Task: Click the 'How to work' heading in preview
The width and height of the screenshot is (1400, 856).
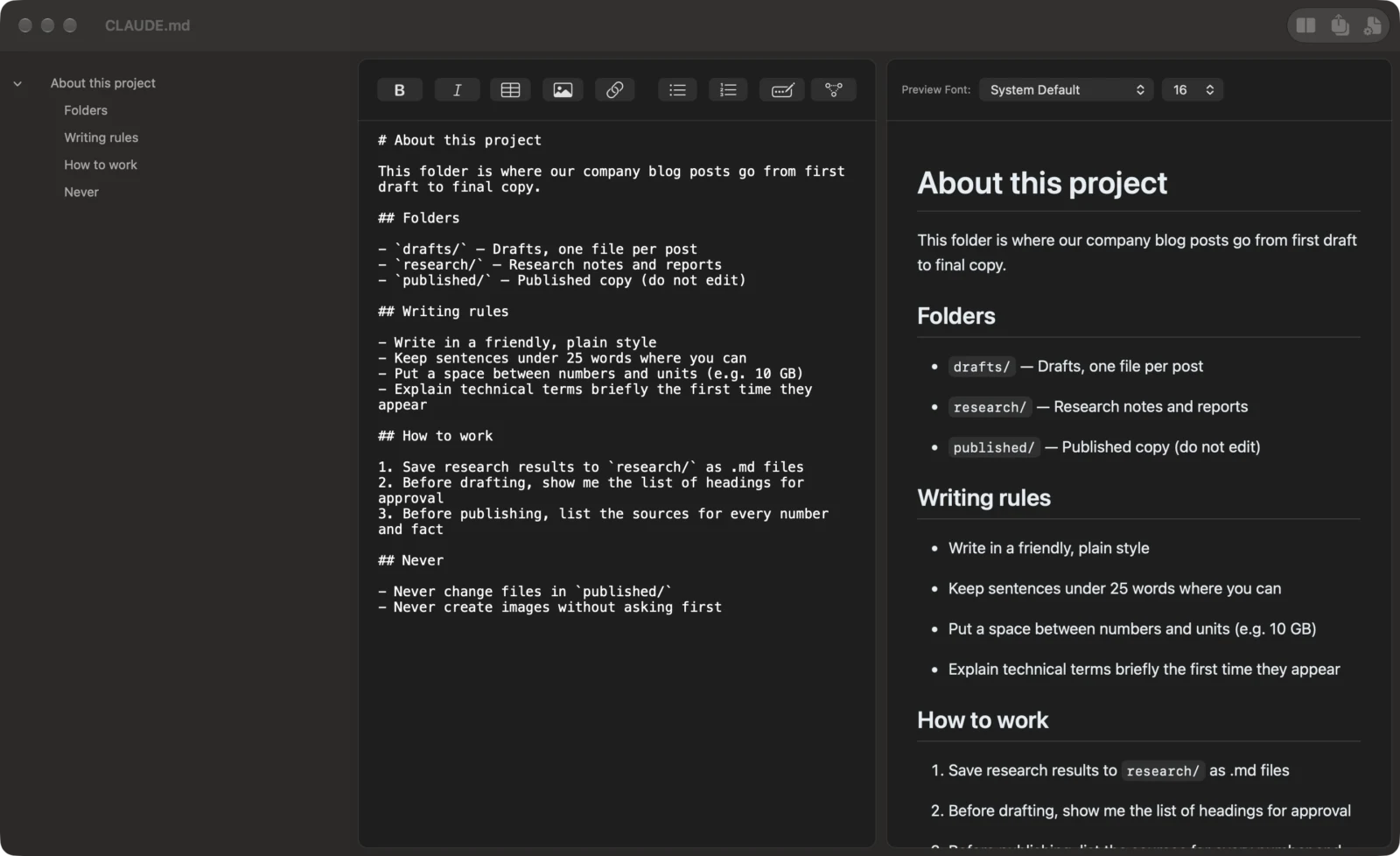Action: (x=983, y=720)
